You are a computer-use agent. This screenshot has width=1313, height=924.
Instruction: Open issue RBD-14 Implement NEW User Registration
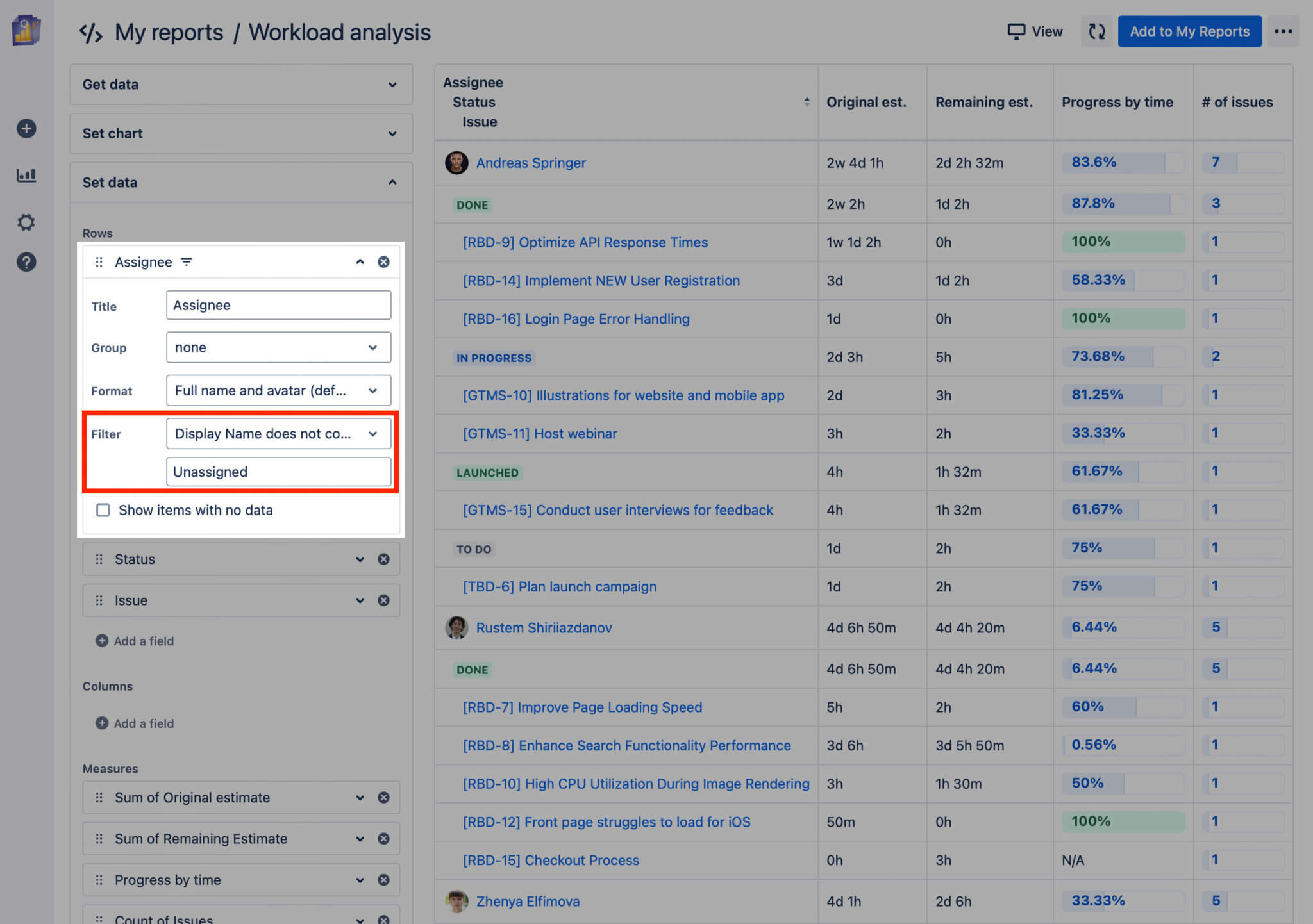[601, 280]
